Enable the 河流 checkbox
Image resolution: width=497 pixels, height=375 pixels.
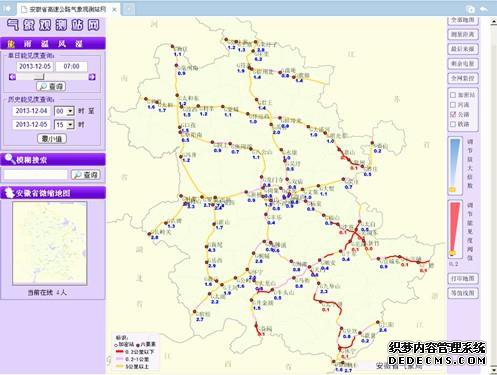pos(453,105)
